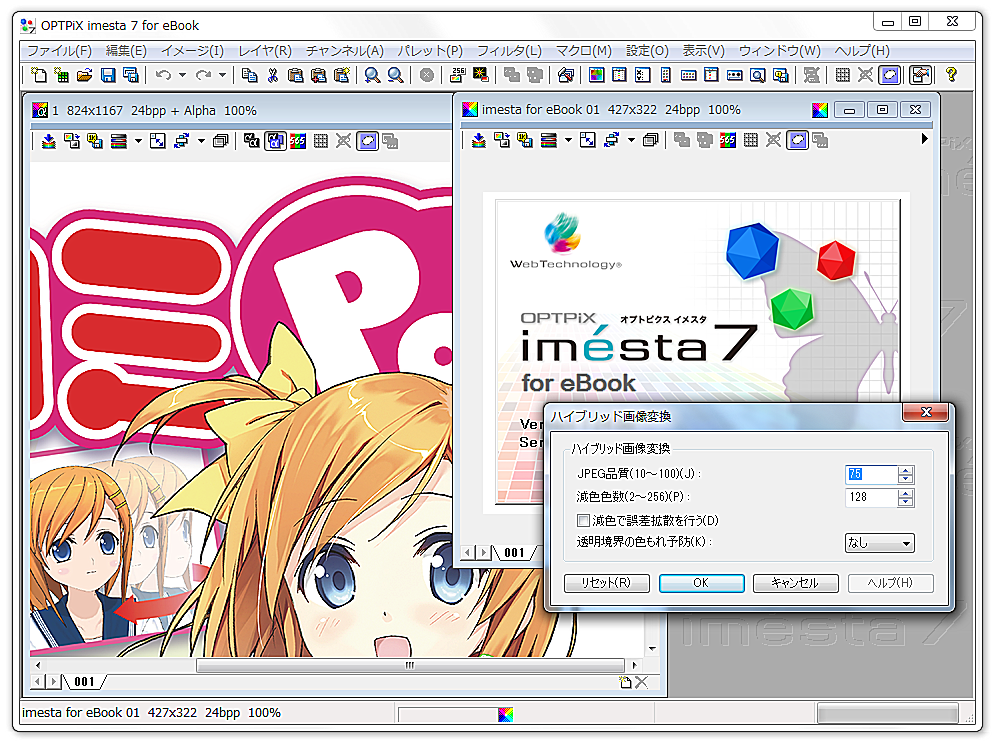
Task: Expand the transfer dropdown arrow in imesta eBook toolbar
Action: pos(631,140)
